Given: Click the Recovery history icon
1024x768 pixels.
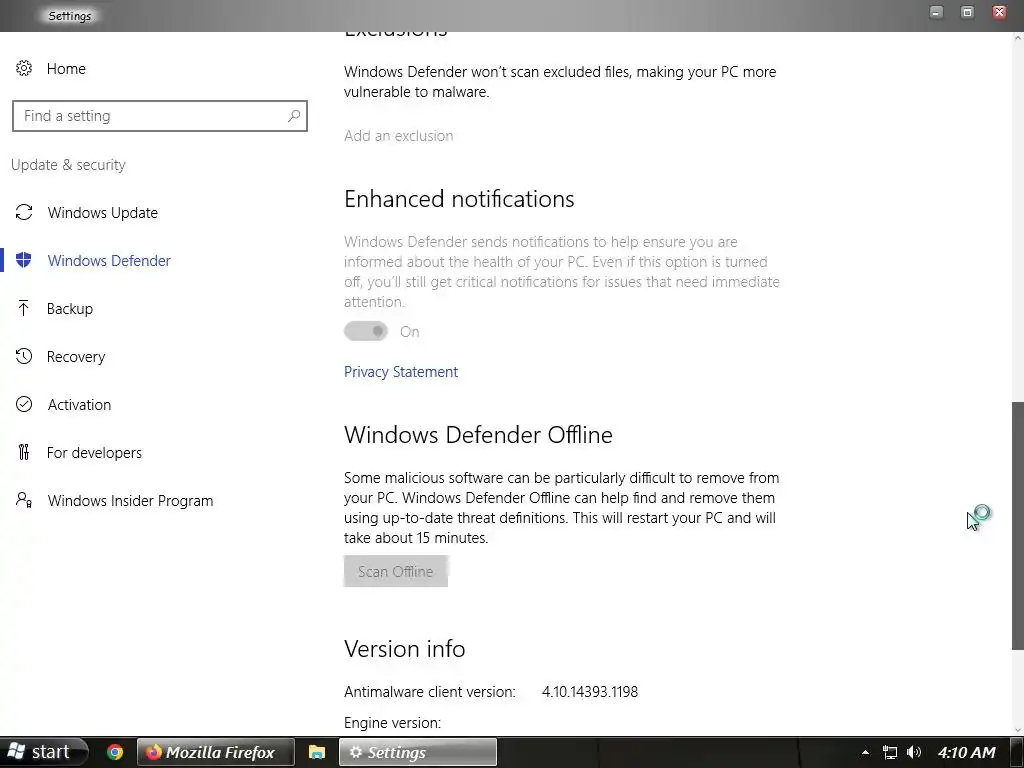Looking at the screenshot, I should [x=24, y=356].
